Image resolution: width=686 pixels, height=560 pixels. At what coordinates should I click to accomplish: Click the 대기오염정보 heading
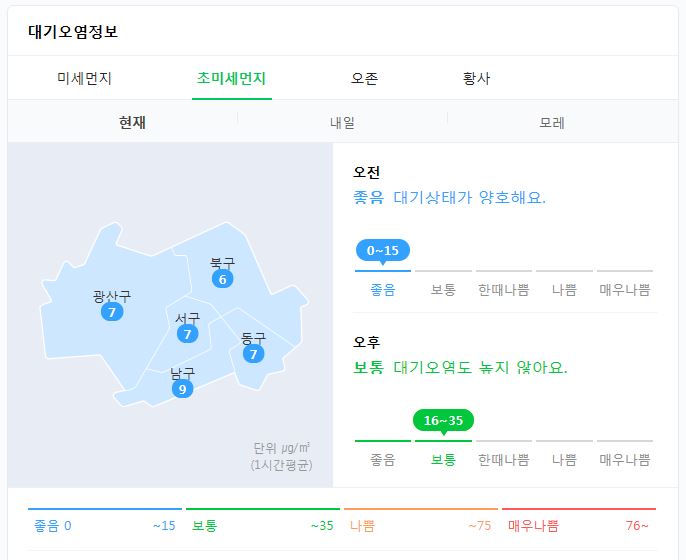click(x=73, y=32)
